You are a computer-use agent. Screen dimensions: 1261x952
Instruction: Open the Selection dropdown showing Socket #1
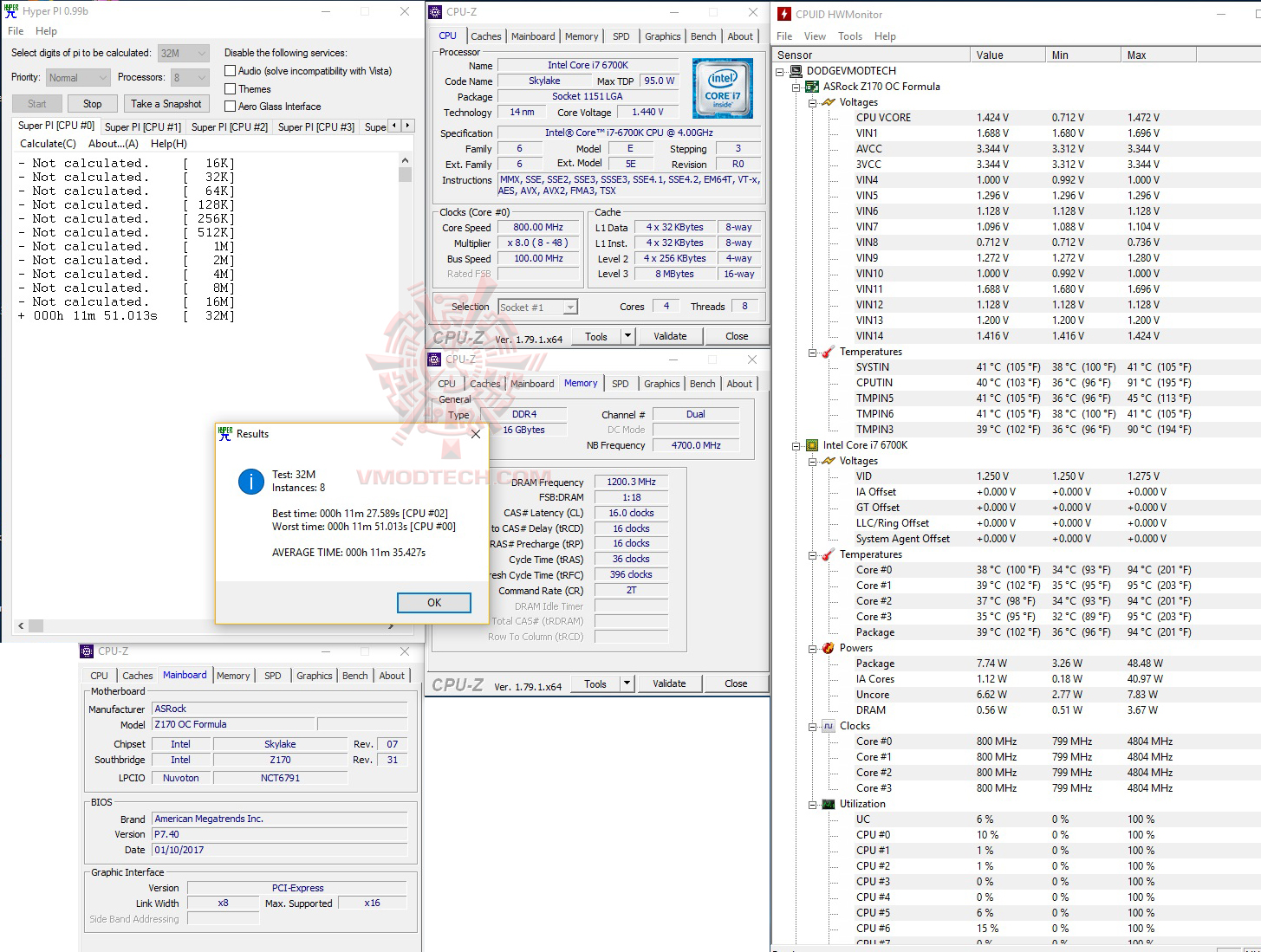click(537, 308)
